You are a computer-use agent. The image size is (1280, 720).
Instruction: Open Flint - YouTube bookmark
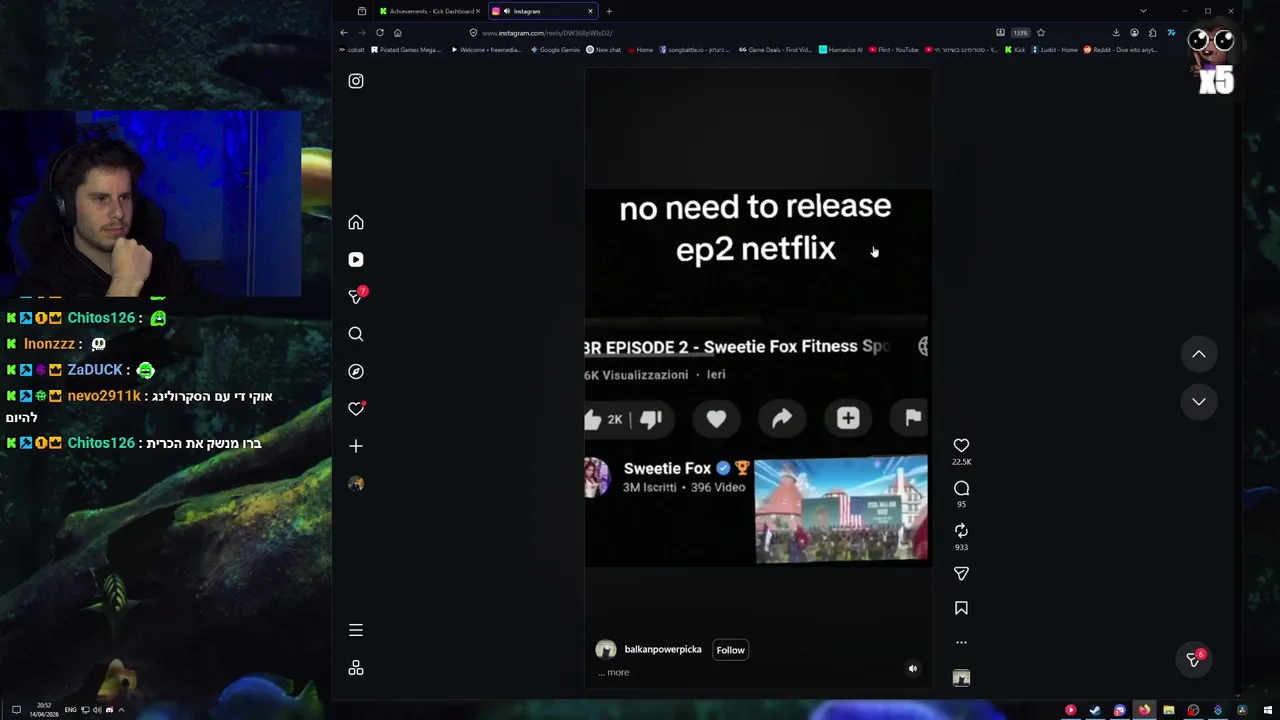[x=894, y=50]
